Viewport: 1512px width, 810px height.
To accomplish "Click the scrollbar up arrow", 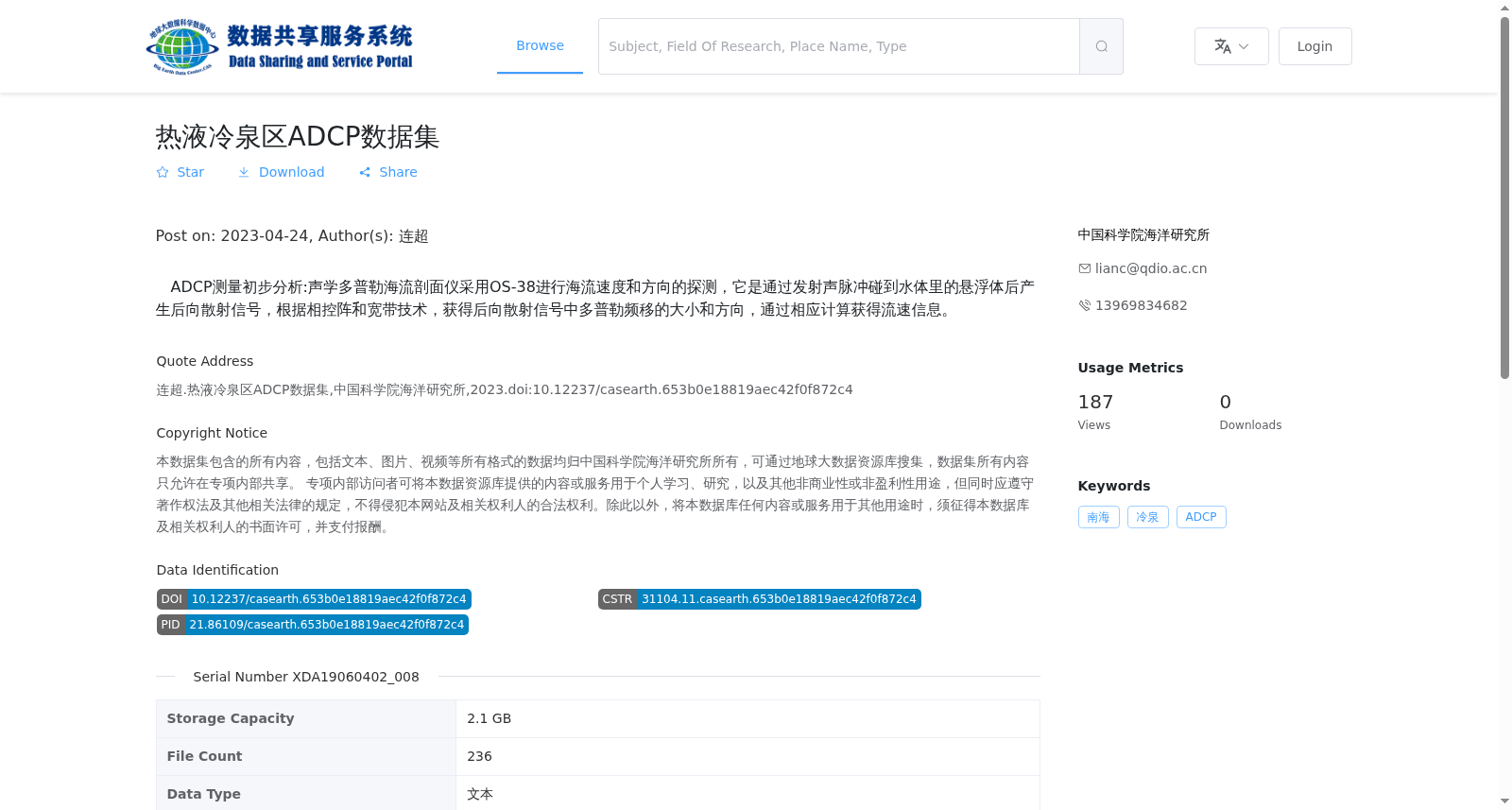I will (1504, 8).
